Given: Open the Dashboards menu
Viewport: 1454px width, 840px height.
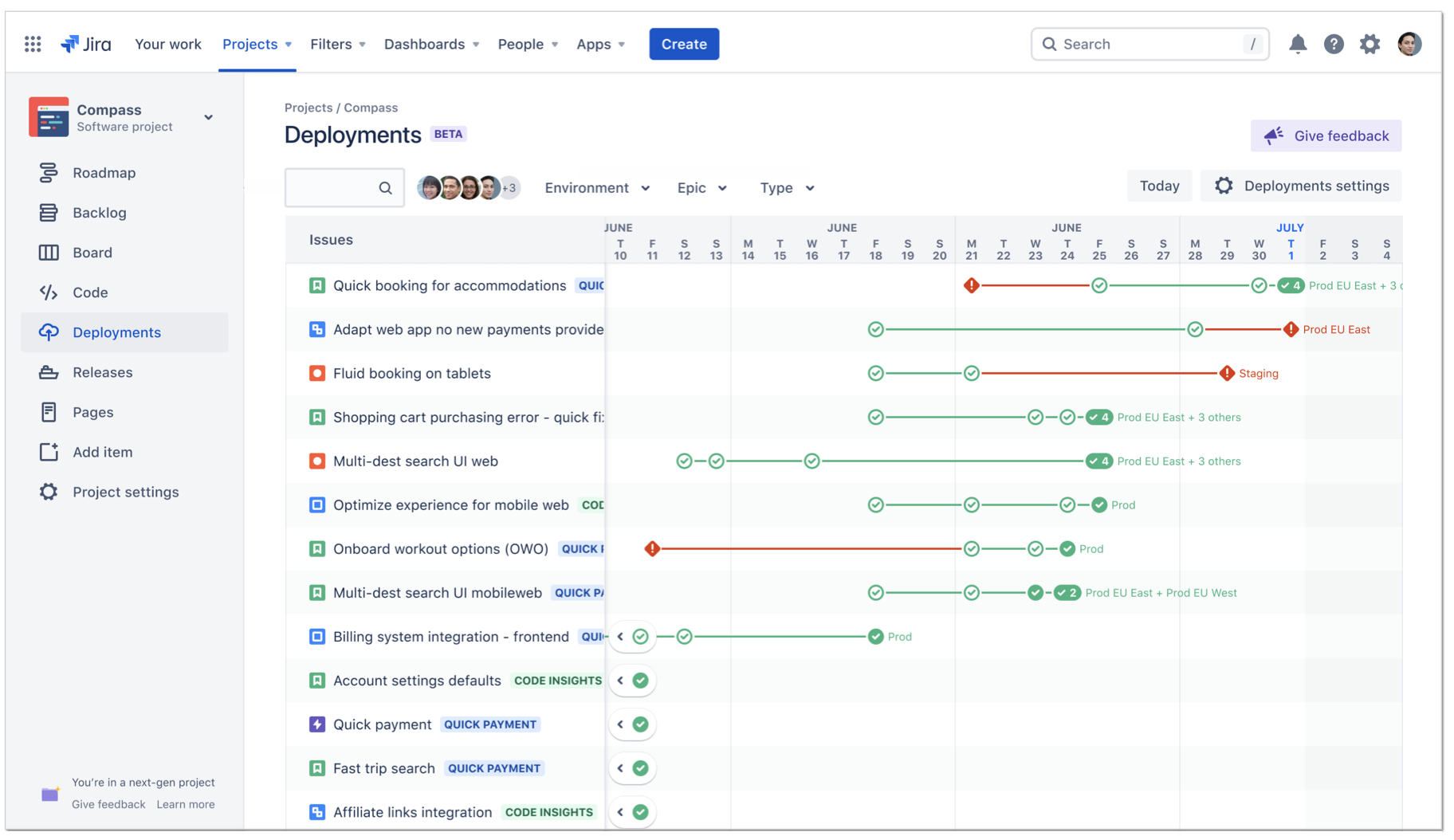Looking at the screenshot, I should (x=431, y=44).
